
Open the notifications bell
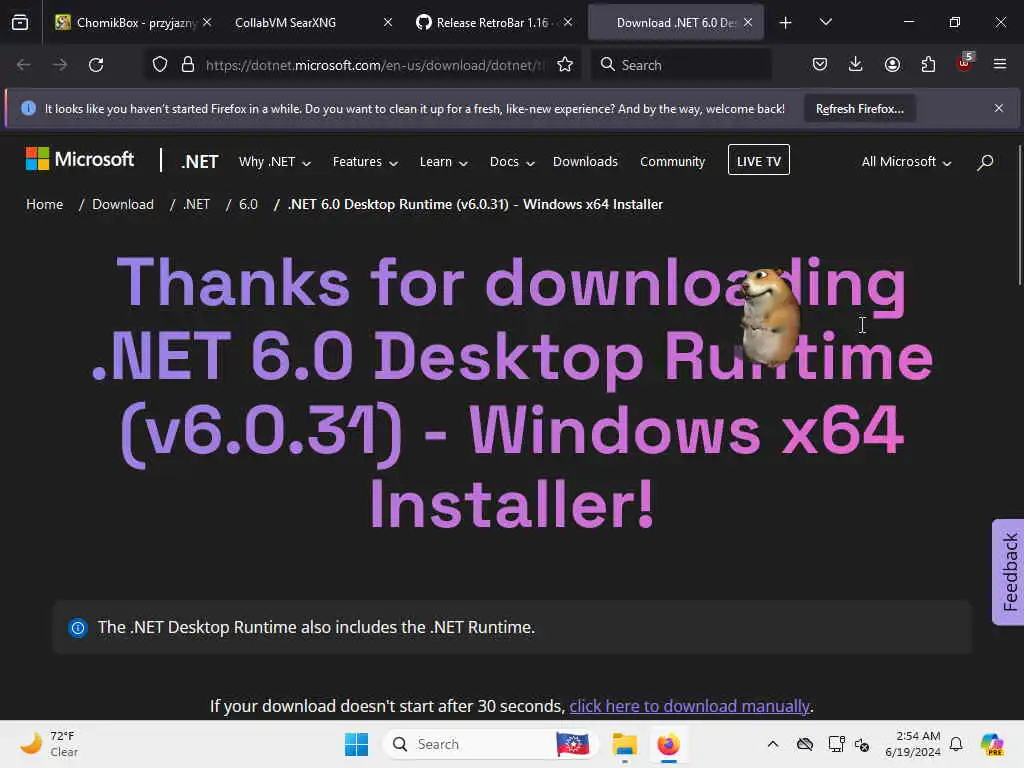coord(955,744)
